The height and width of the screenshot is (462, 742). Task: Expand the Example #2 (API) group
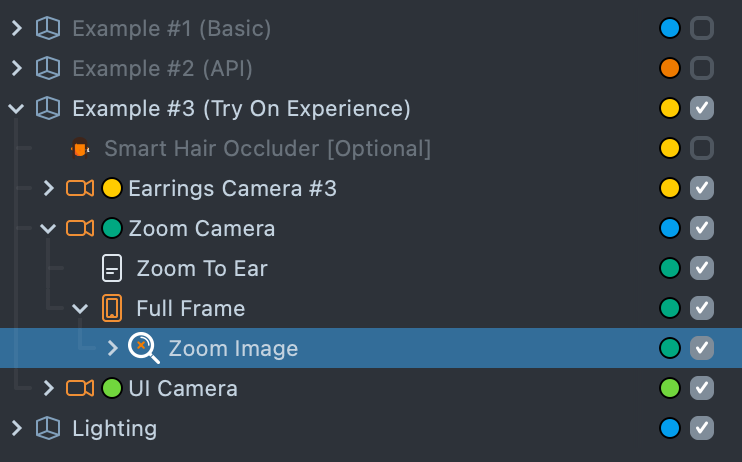(x=16, y=68)
